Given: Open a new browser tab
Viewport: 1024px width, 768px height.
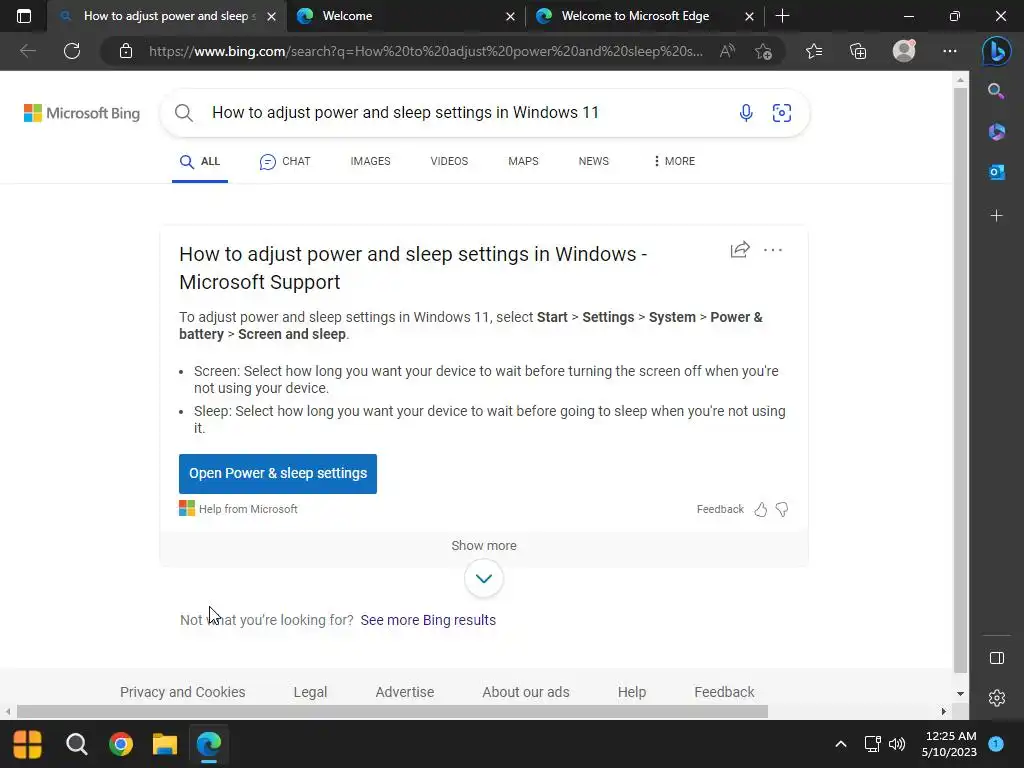Looking at the screenshot, I should pyautogui.click(x=782, y=16).
